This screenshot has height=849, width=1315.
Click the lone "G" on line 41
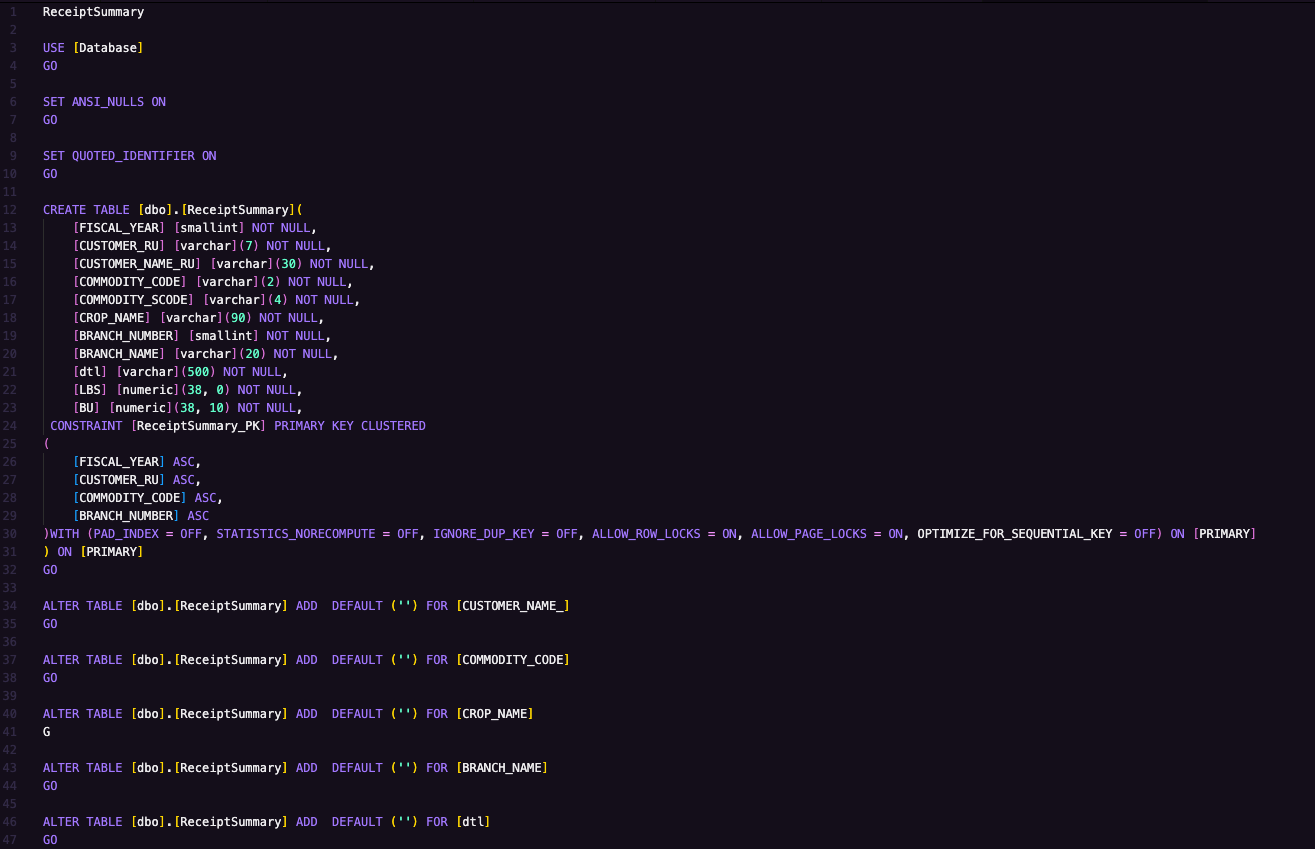(47, 732)
